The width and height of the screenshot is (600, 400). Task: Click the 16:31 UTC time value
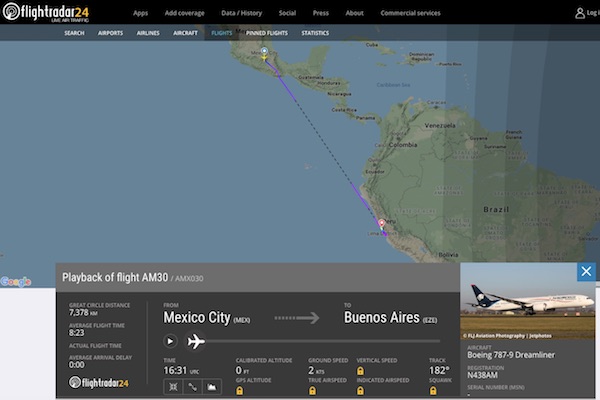(x=181, y=371)
